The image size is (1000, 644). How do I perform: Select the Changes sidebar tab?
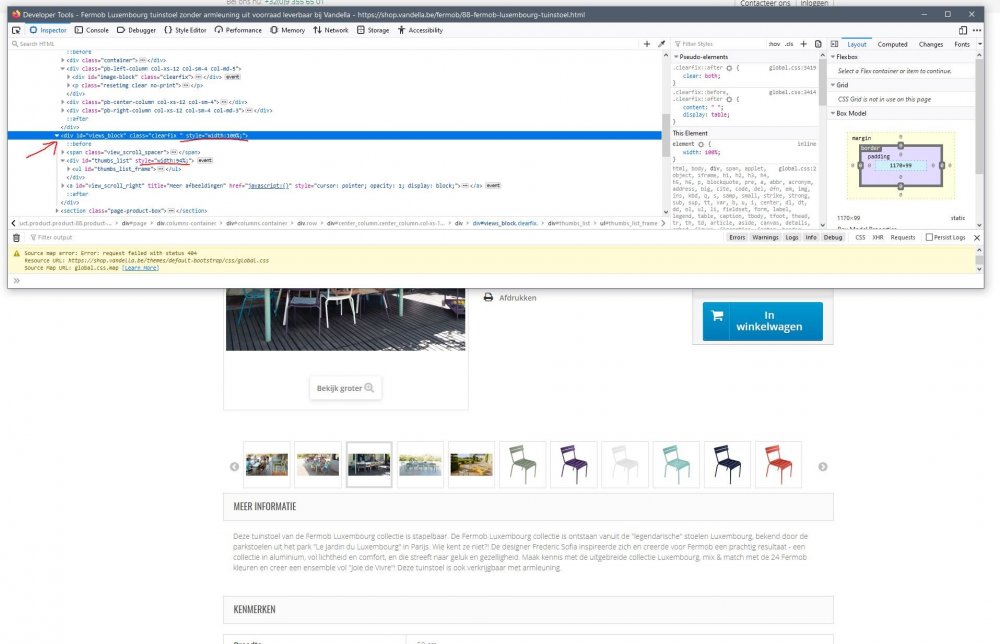[x=930, y=44]
